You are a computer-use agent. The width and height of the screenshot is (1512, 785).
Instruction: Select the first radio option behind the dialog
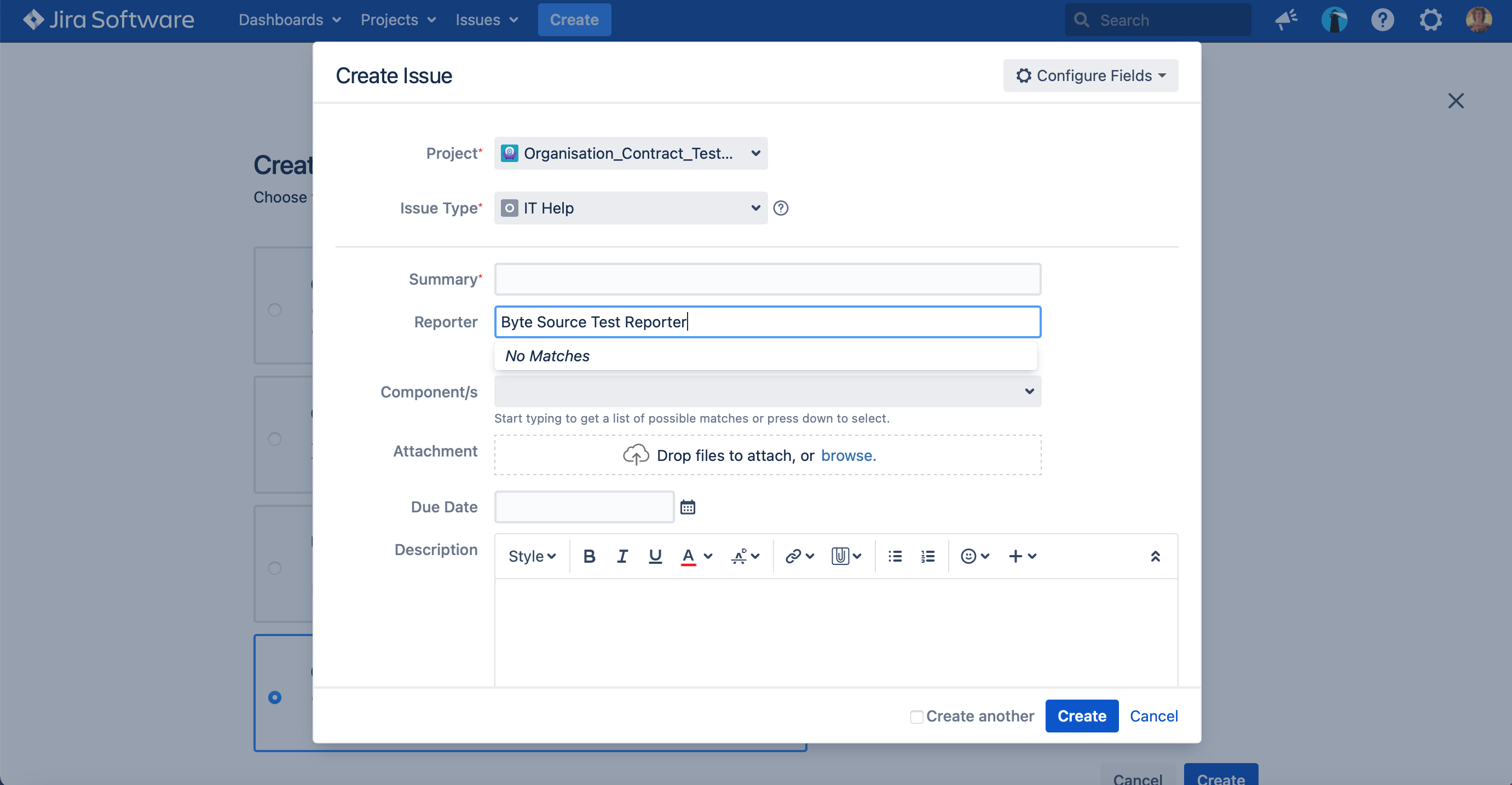(x=275, y=309)
